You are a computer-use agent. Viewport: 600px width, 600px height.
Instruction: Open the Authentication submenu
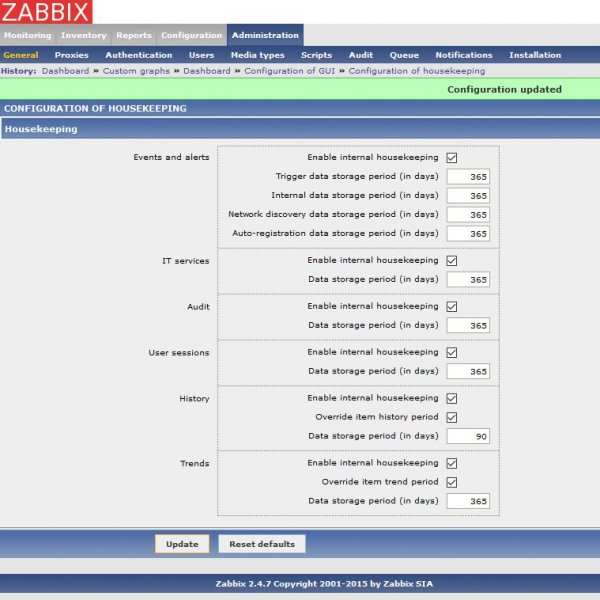point(138,55)
